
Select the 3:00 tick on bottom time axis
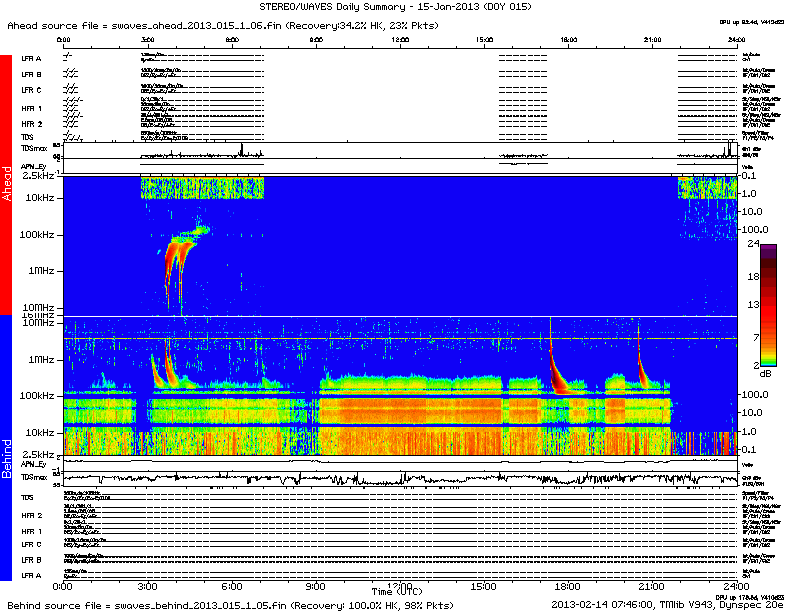(x=148, y=585)
